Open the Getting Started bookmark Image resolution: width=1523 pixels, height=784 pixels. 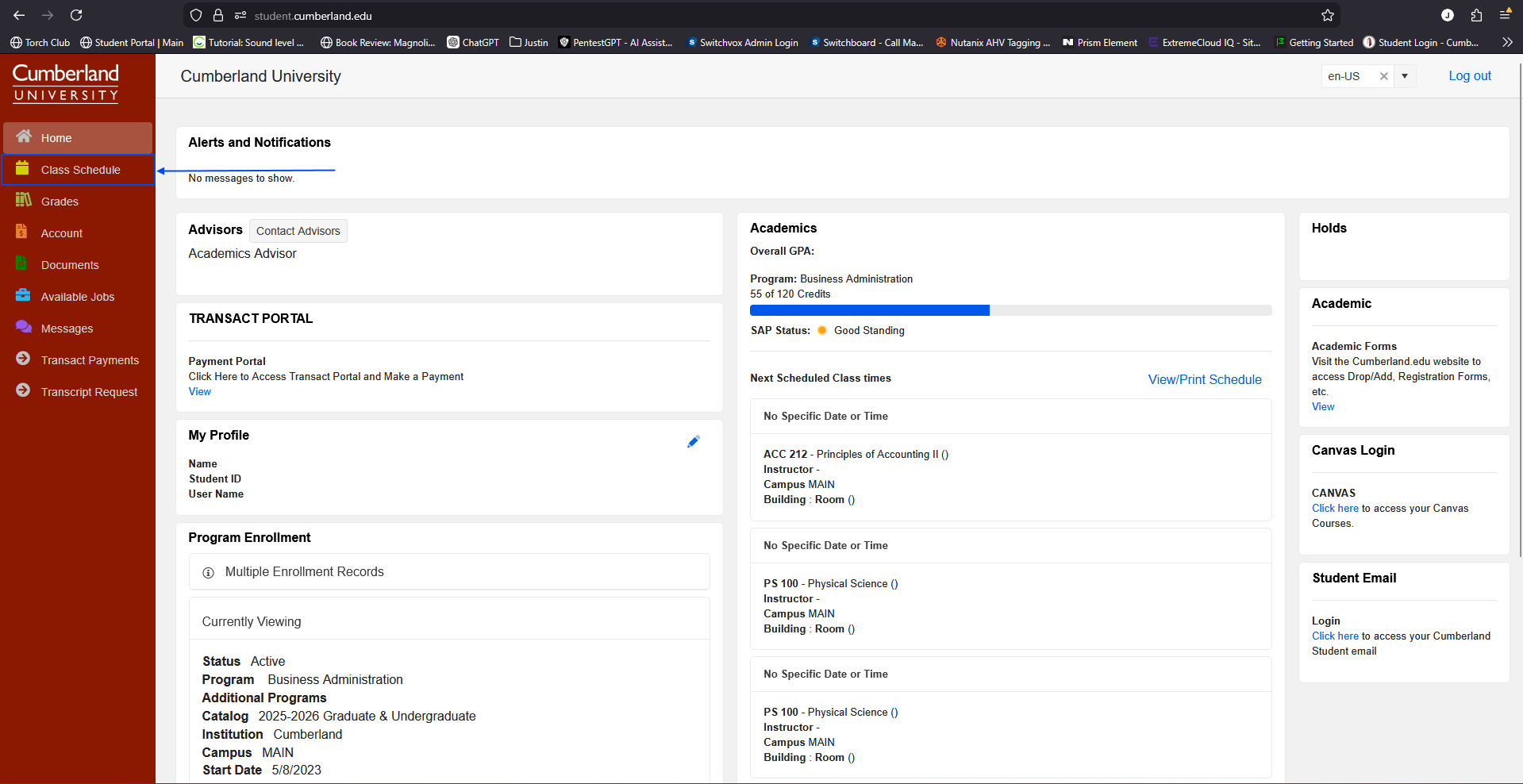[1314, 43]
